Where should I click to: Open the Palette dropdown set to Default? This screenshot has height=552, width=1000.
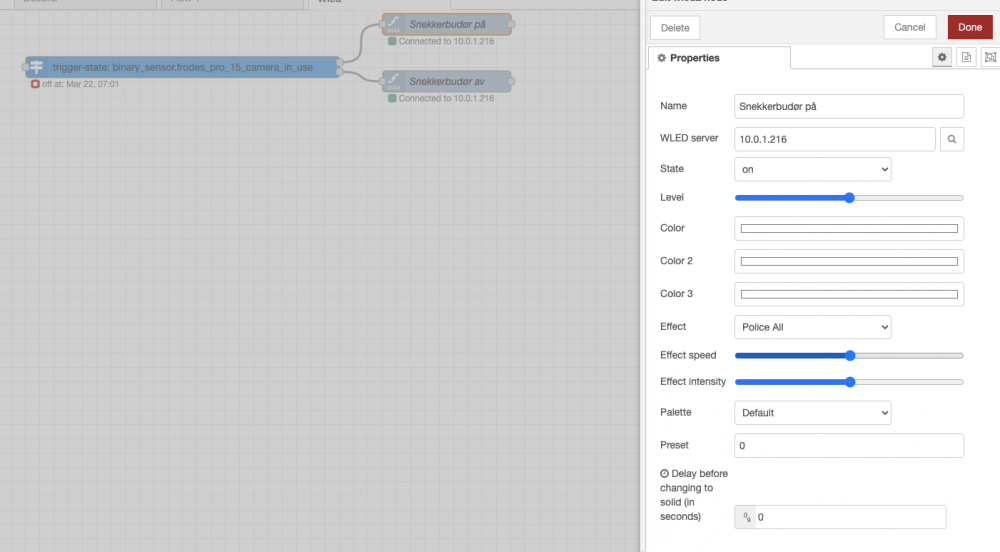[x=812, y=412]
